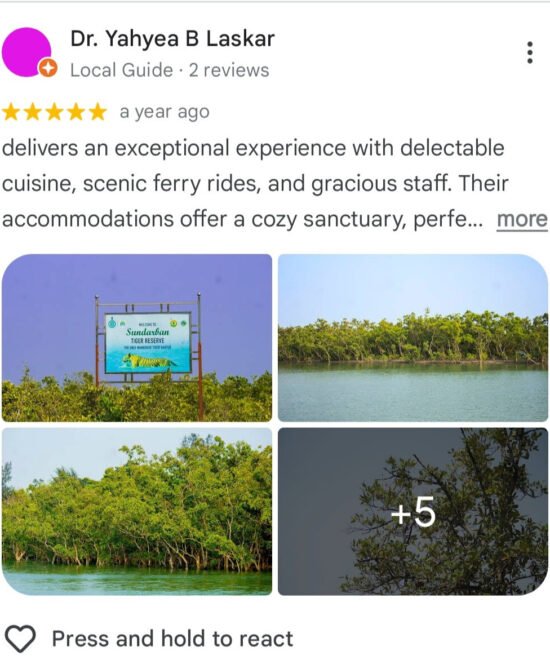Open Dr. Yahyea B Laskar's profile name
The height and width of the screenshot is (660, 550).
(172, 39)
